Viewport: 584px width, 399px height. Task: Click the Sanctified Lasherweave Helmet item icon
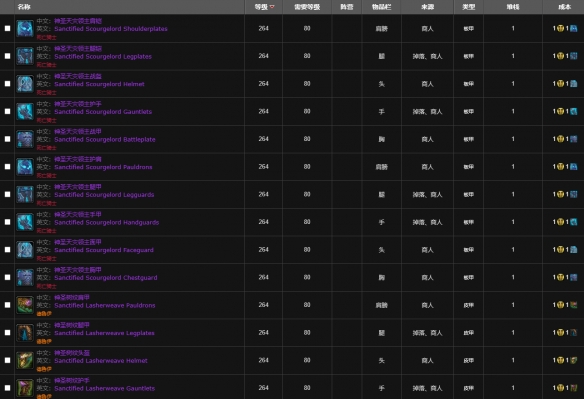coord(25,360)
